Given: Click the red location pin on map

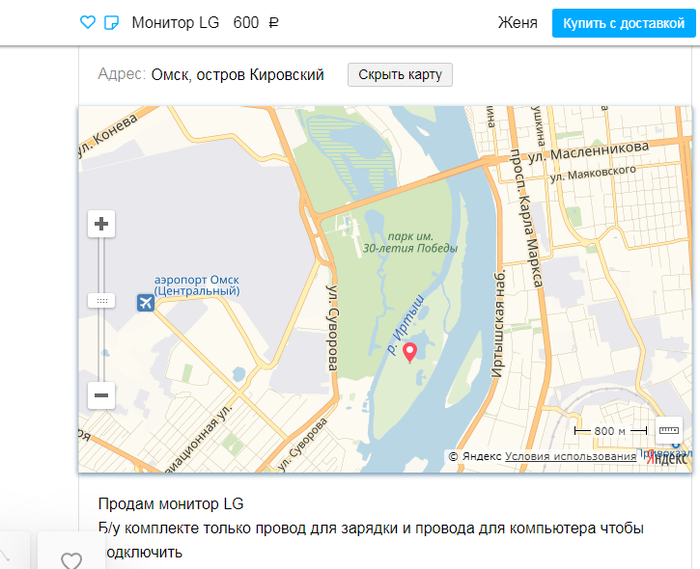Looking at the screenshot, I should coord(410,353).
